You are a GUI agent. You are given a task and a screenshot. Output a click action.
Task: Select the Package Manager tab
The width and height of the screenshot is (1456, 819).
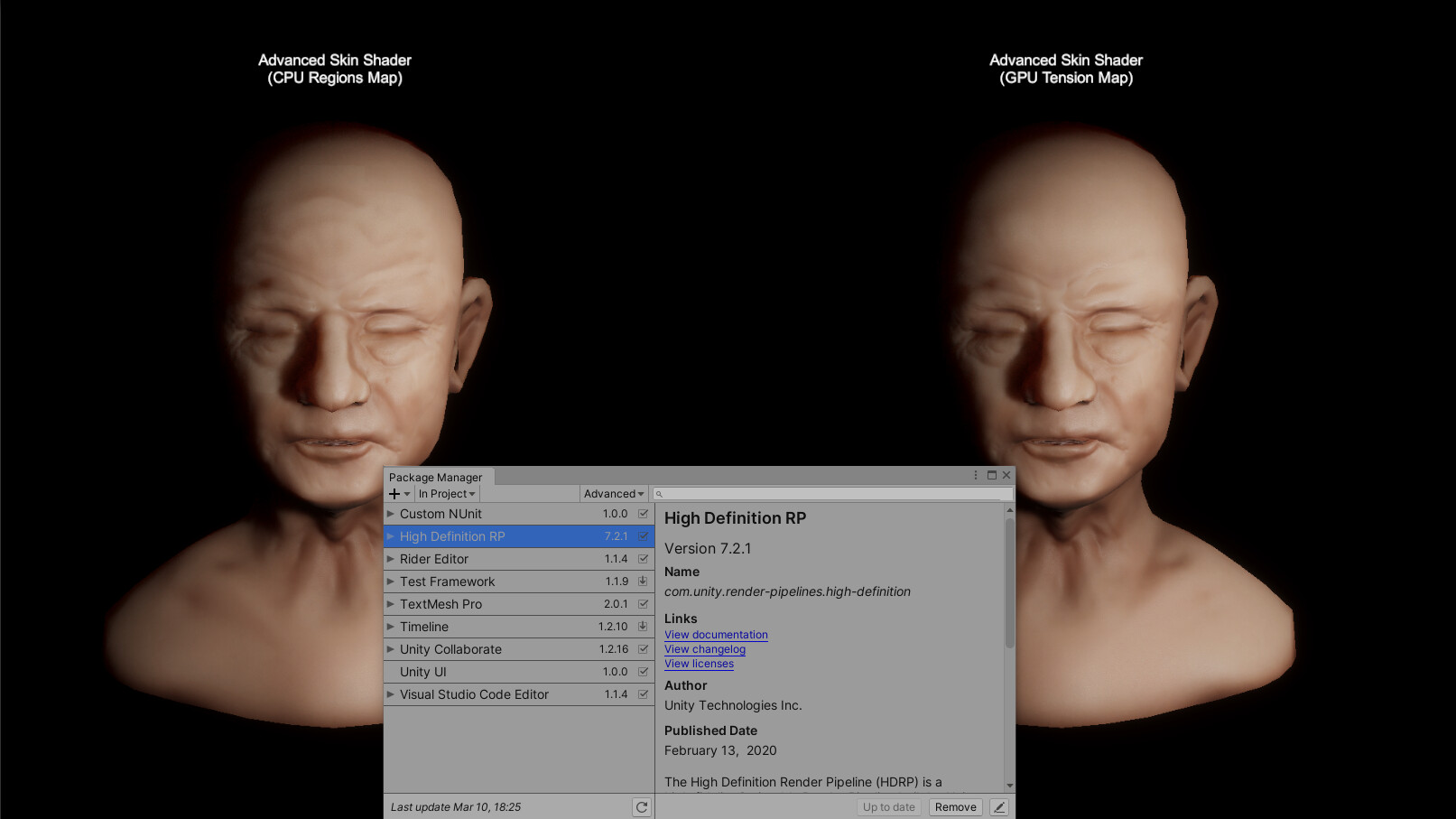click(x=436, y=476)
